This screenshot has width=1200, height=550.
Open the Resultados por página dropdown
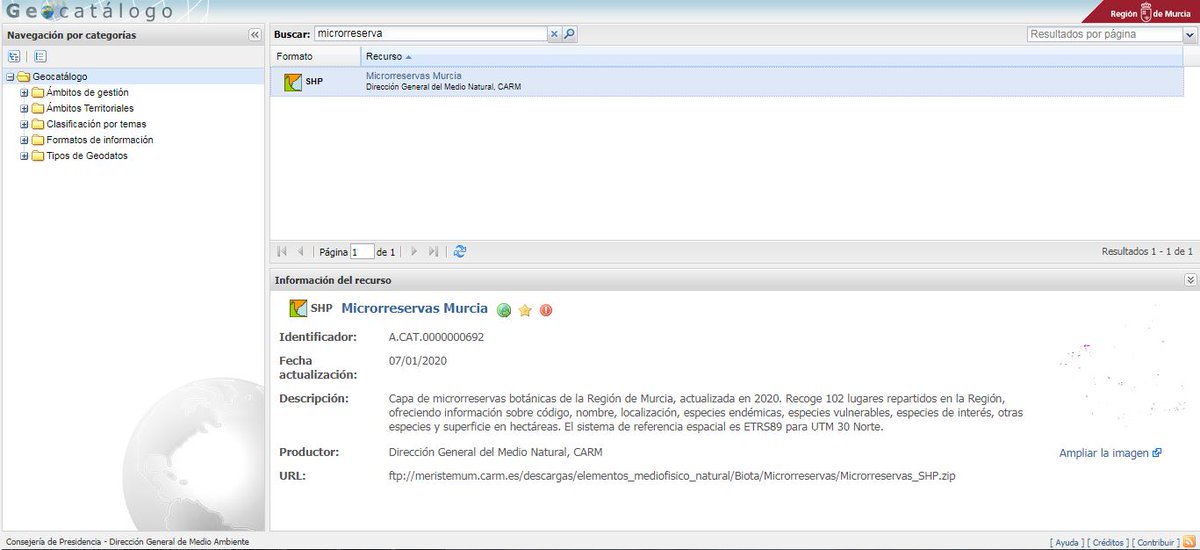pos(1189,34)
